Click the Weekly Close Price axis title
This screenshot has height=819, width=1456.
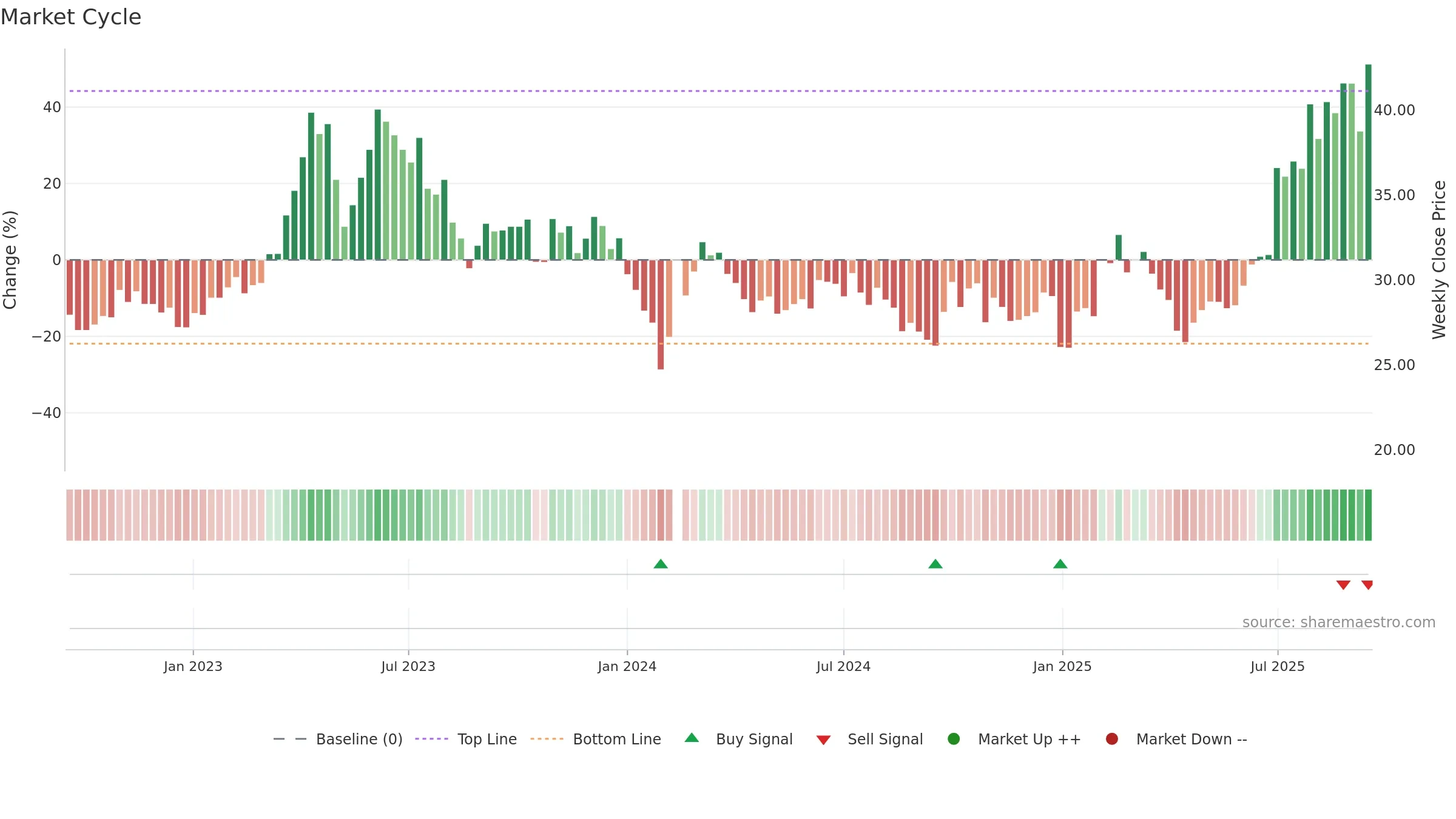(x=1439, y=260)
